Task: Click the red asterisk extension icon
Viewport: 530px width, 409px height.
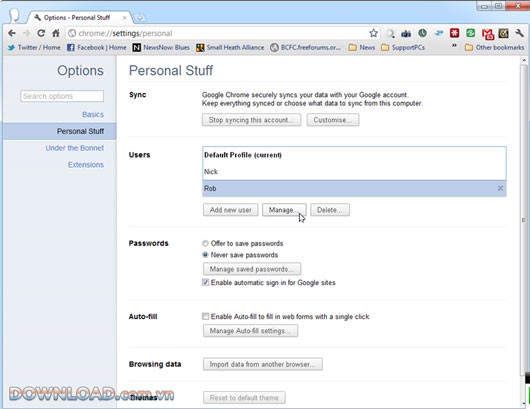Action: tap(455, 33)
